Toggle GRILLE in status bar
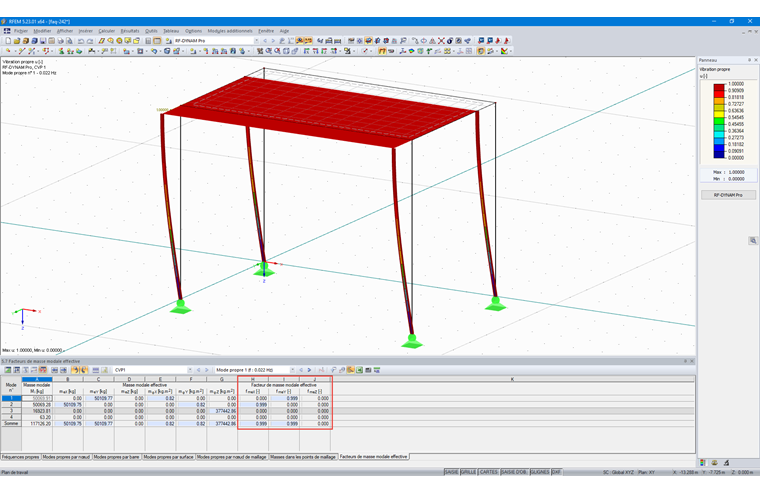Image resolution: width=760 pixels, height=494 pixels. [468, 472]
